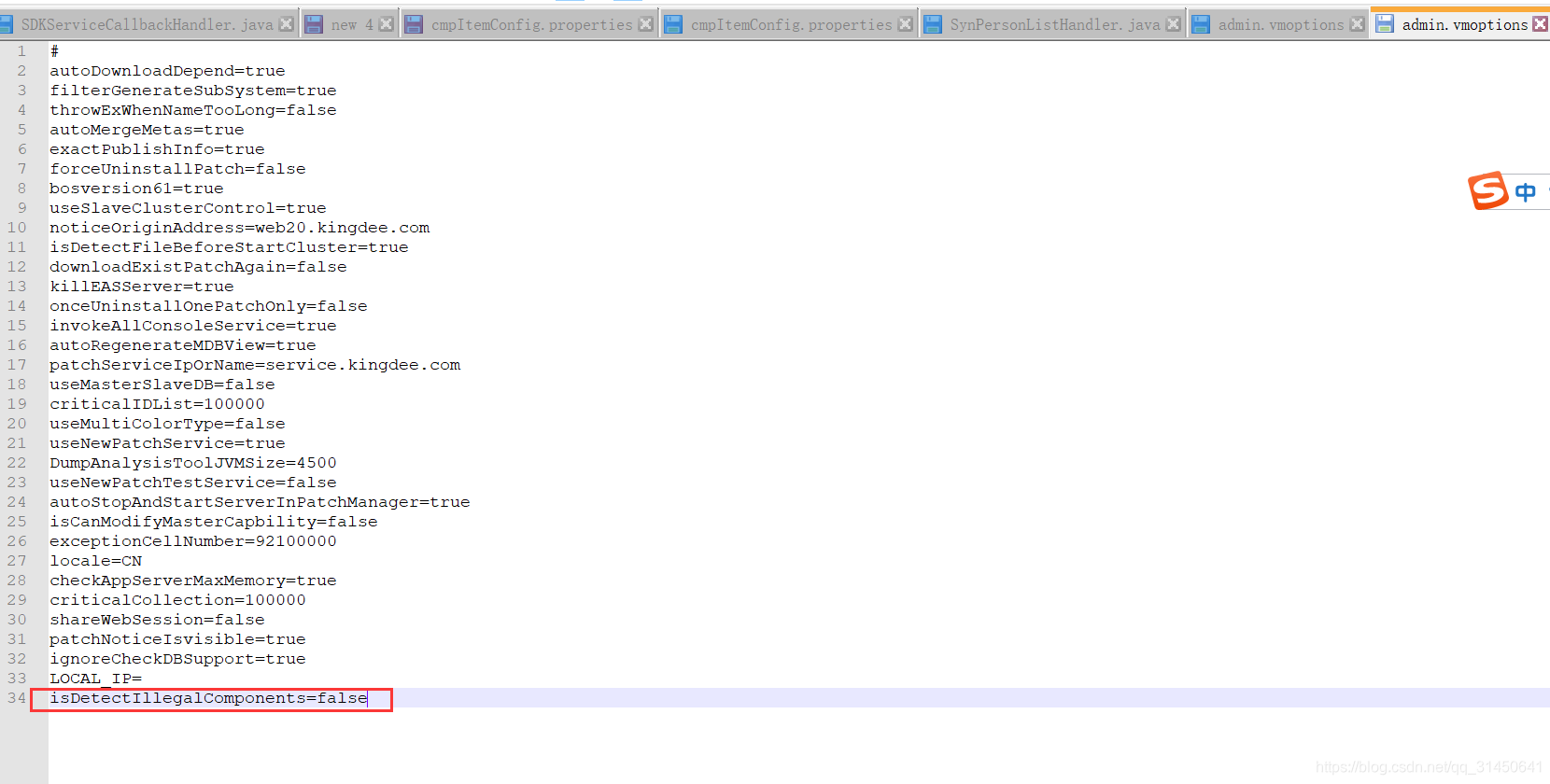
Task: Toggle the Sogou 中 Chinese/English input mode
Action: (x=1525, y=192)
